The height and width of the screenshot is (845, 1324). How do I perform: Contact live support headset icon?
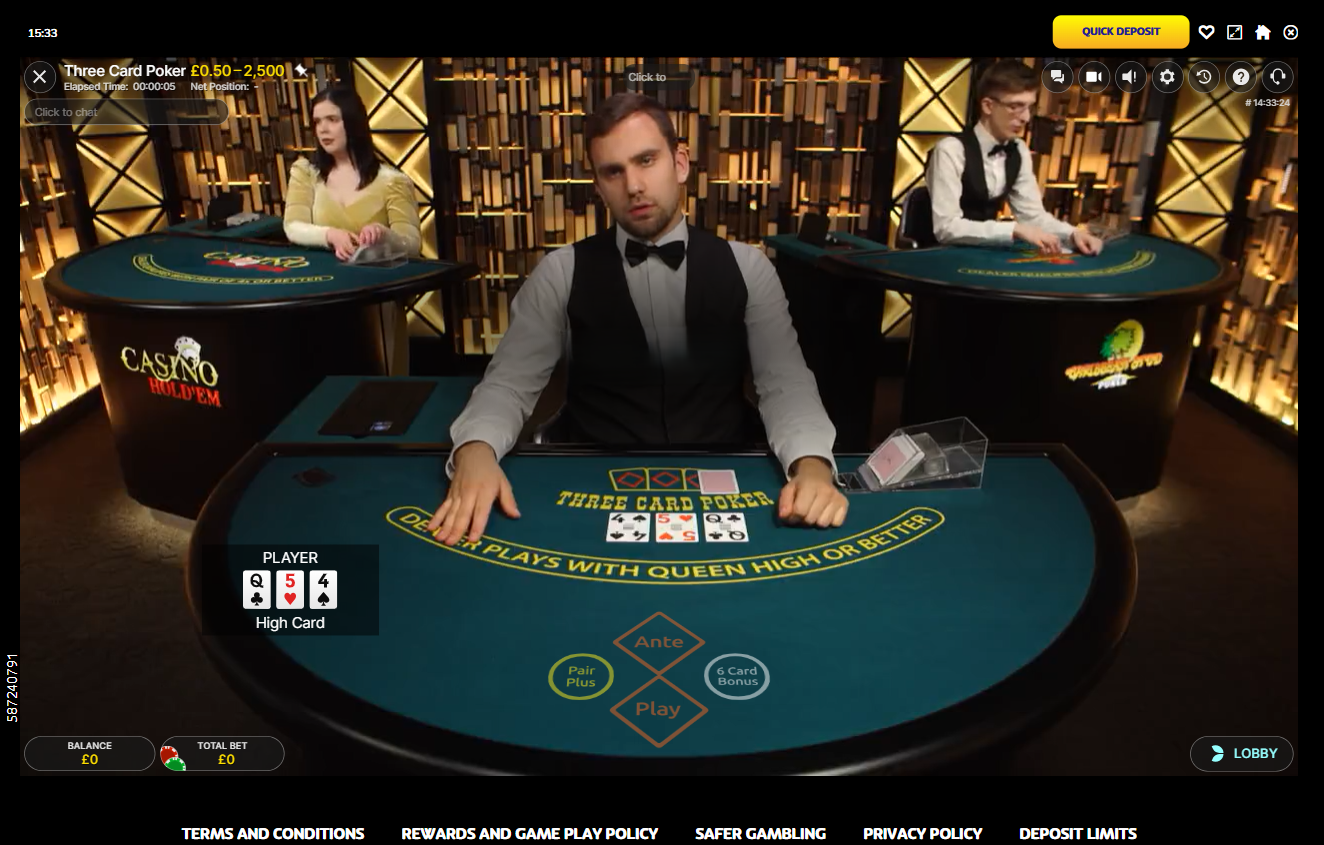click(1277, 77)
